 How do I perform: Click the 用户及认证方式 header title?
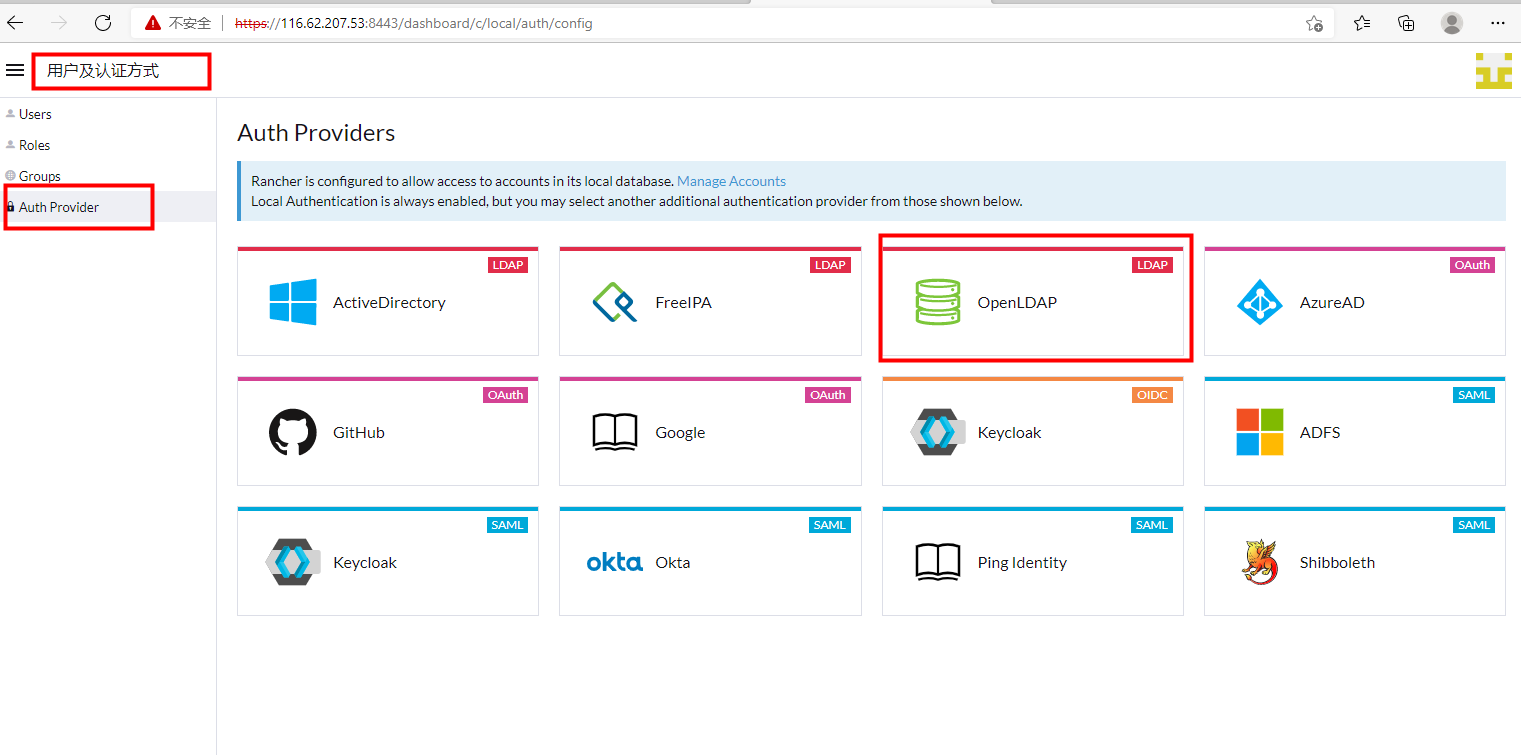(x=103, y=70)
